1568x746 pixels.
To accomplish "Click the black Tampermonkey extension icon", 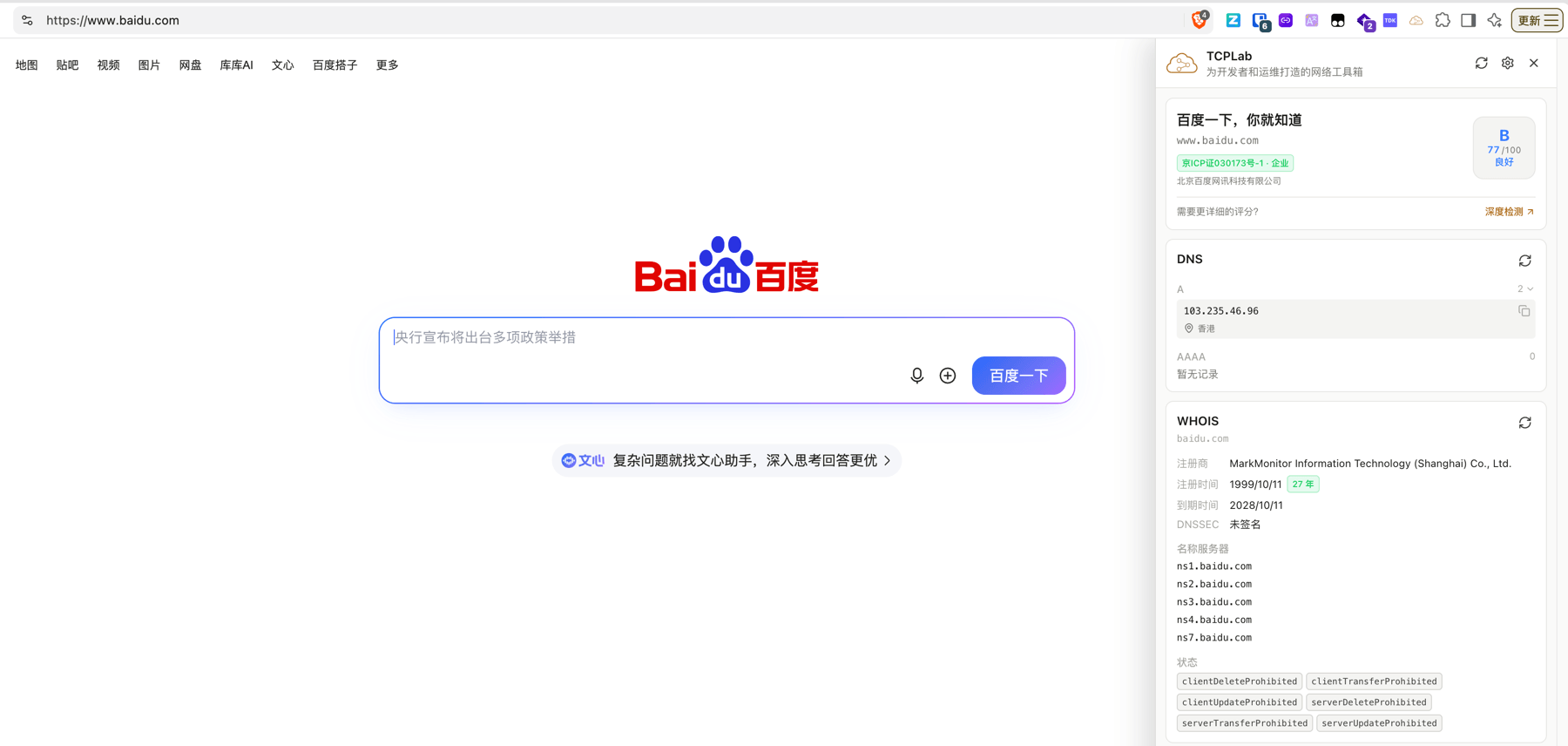I will pyautogui.click(x=1338, y=20).
